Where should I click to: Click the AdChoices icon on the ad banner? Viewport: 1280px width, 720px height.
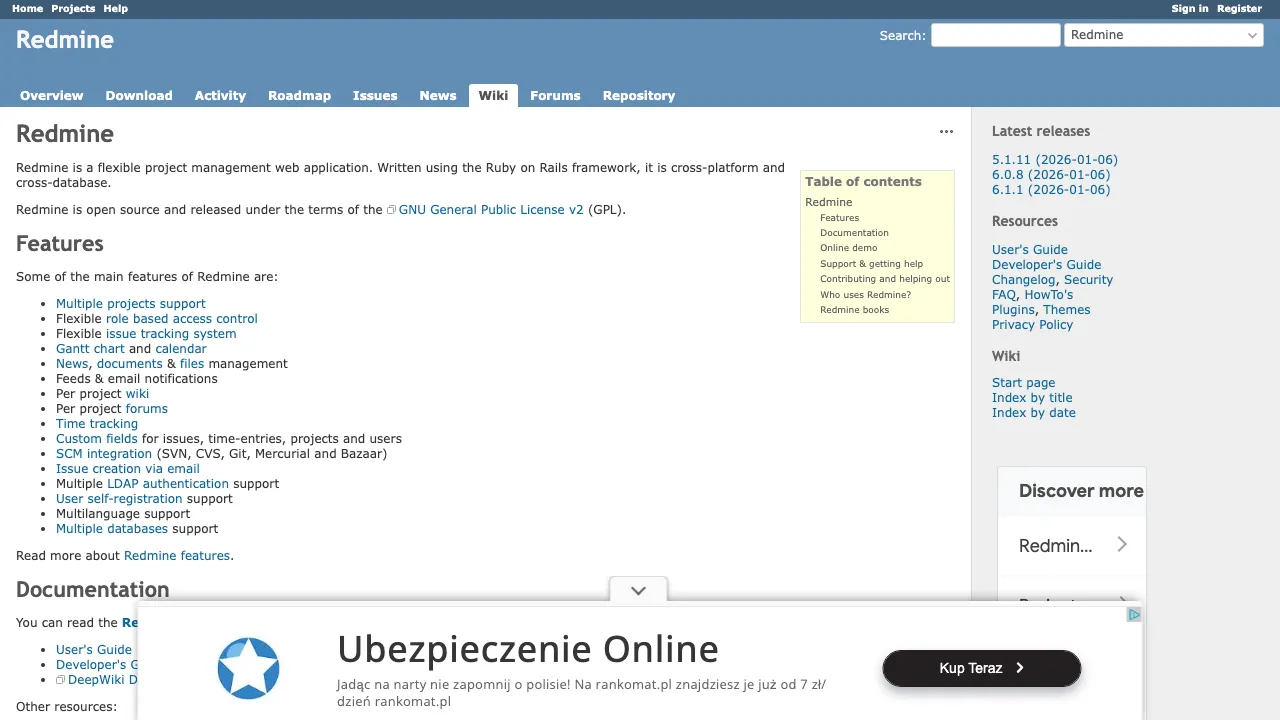point(1133,614)
